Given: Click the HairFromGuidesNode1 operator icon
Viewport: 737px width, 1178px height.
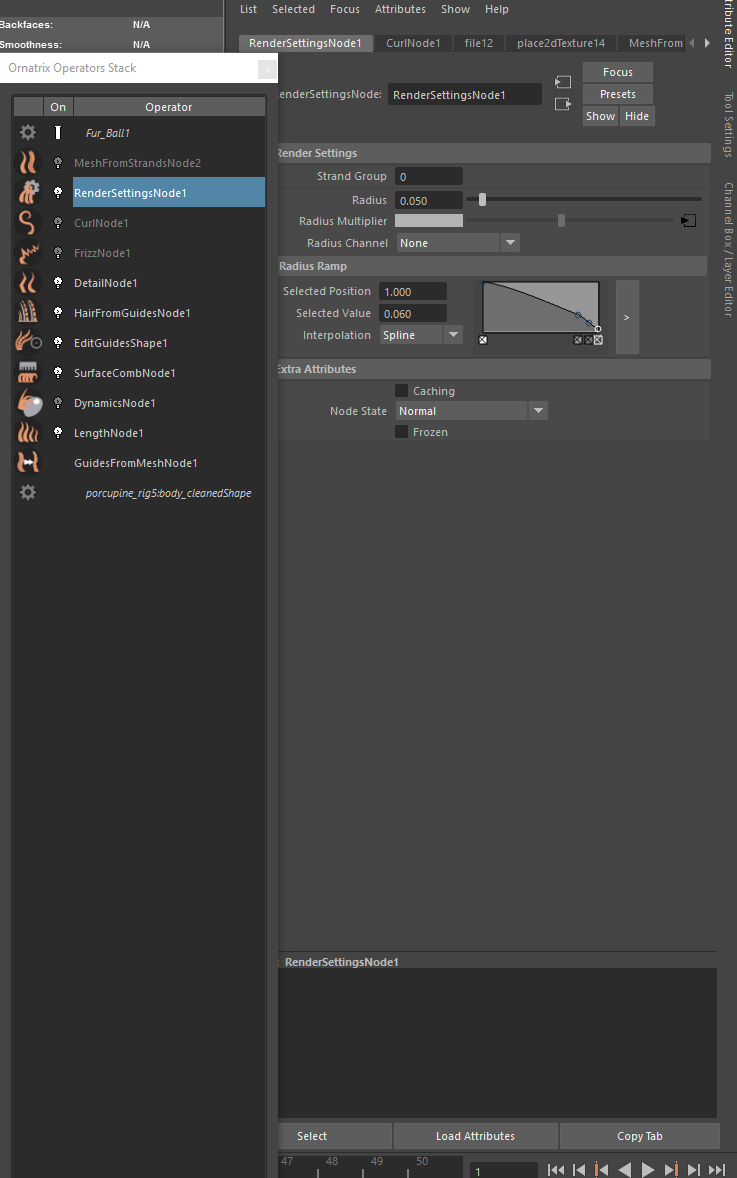Looking at the screenshot, I should tap(28, 313).
